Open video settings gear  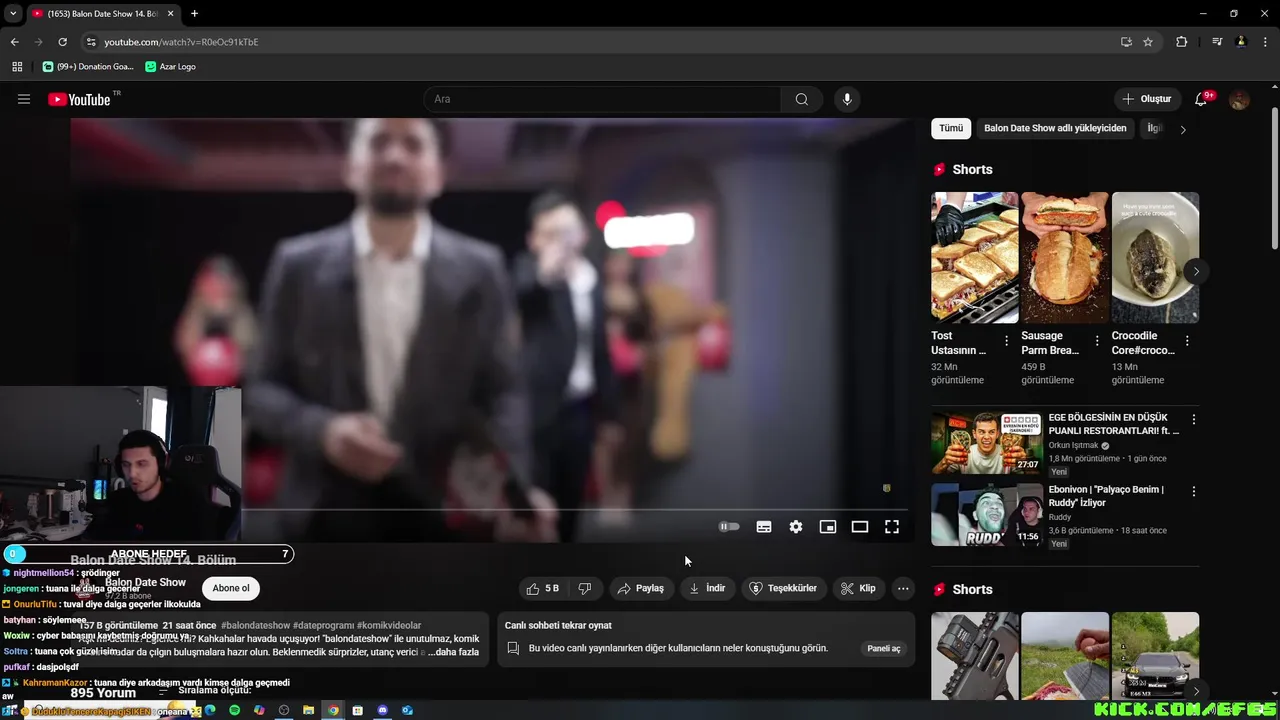[796, 527]
